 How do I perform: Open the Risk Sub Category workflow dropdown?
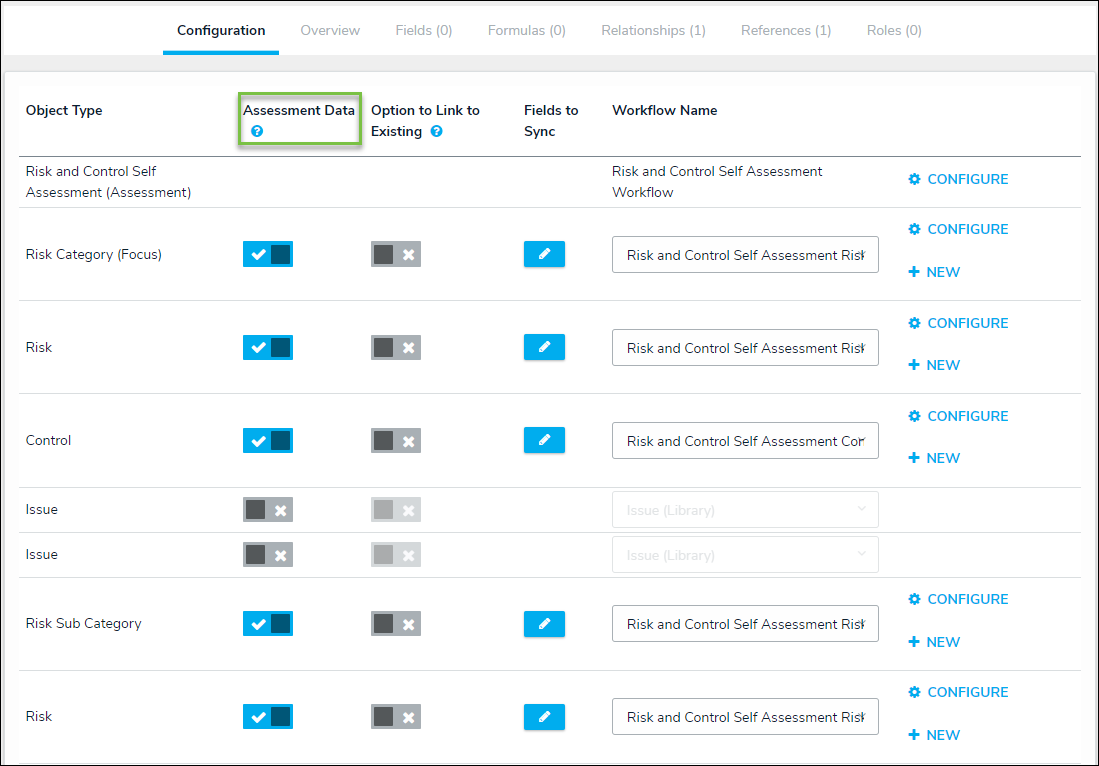[x=745, y=624]
